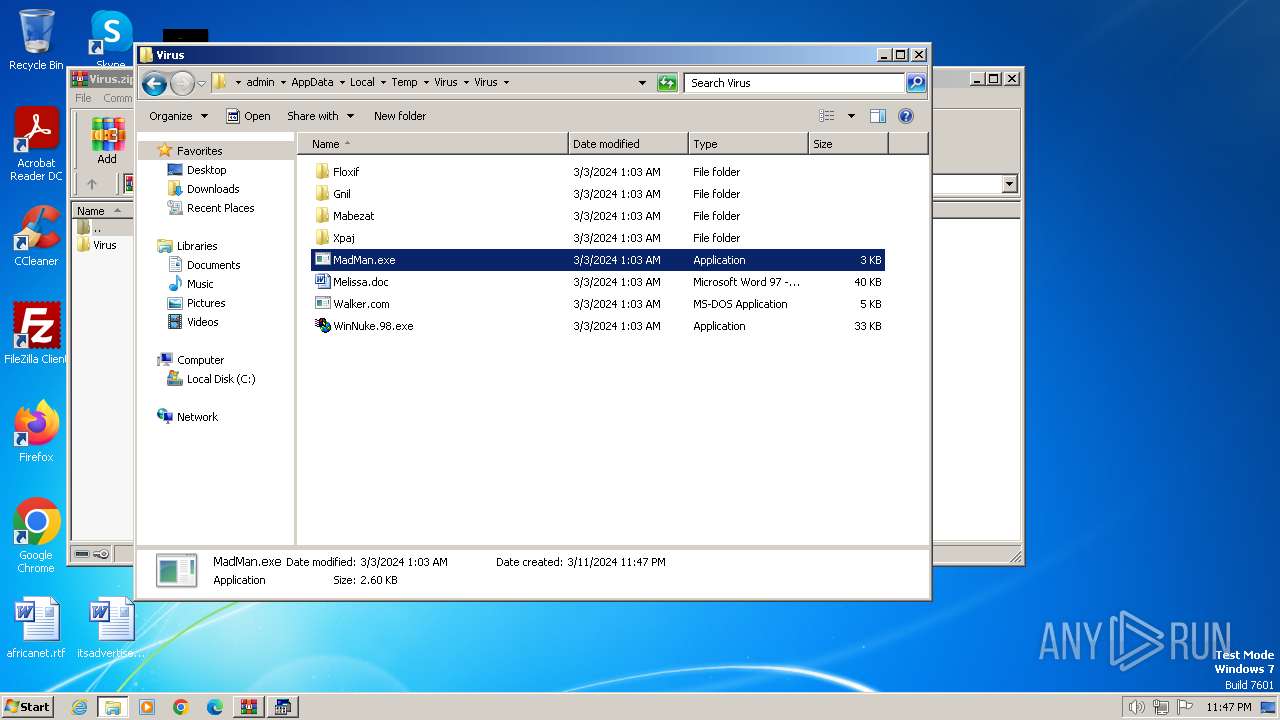
Task: Open Downloads in the navigation pane
Action: pyautogui.click(x=213, y=189)
